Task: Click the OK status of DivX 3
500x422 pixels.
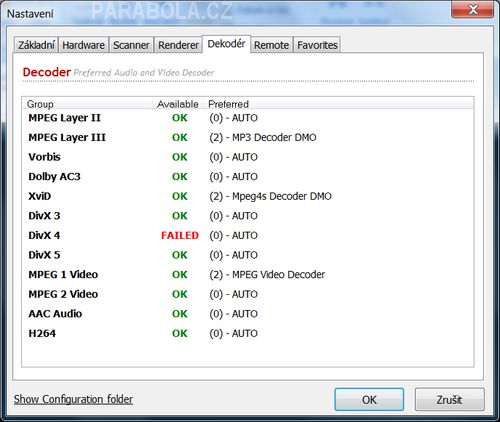Action: [x=180, y=216]
